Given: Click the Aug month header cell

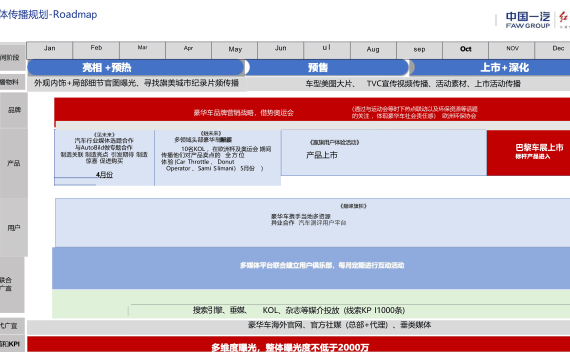Looking at the screenshot, I should (373, 50).
